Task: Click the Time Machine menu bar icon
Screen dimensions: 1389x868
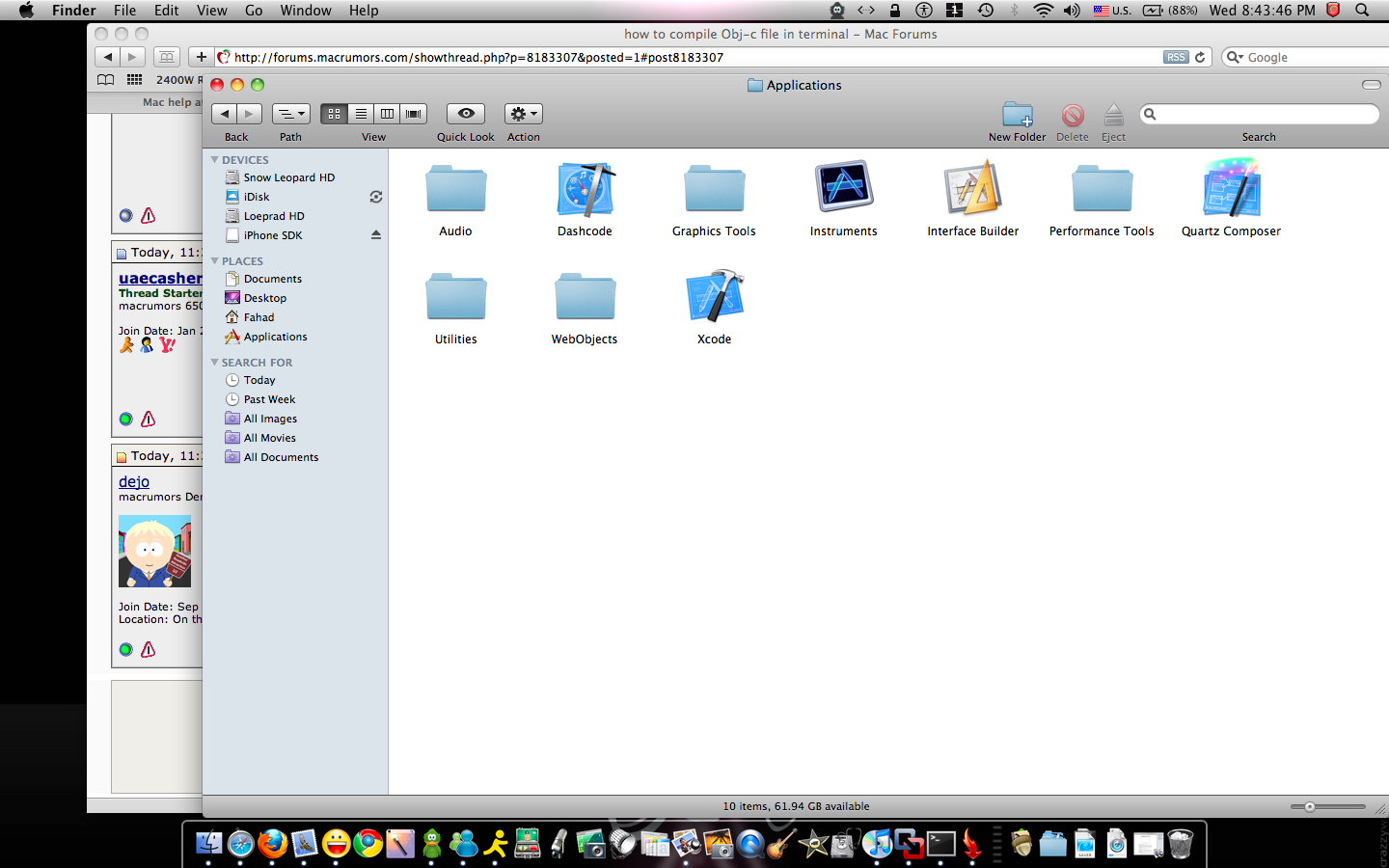Action: [x=985, y=11]
